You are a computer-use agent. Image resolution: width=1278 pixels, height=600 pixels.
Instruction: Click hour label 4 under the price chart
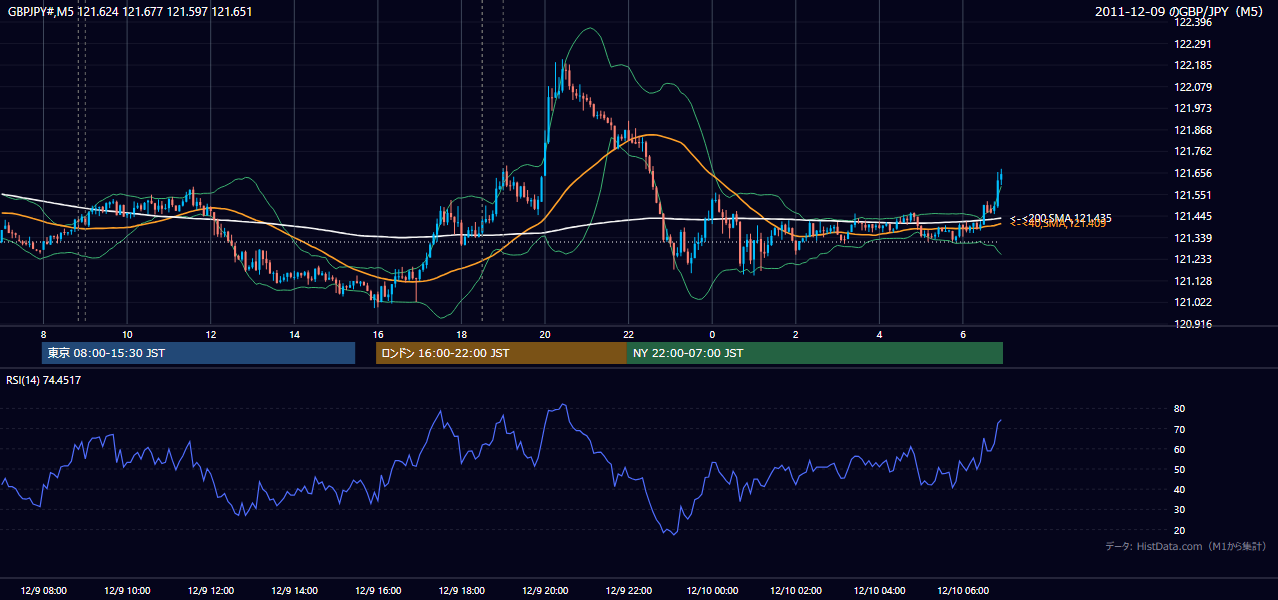click(x=878, y=334)
